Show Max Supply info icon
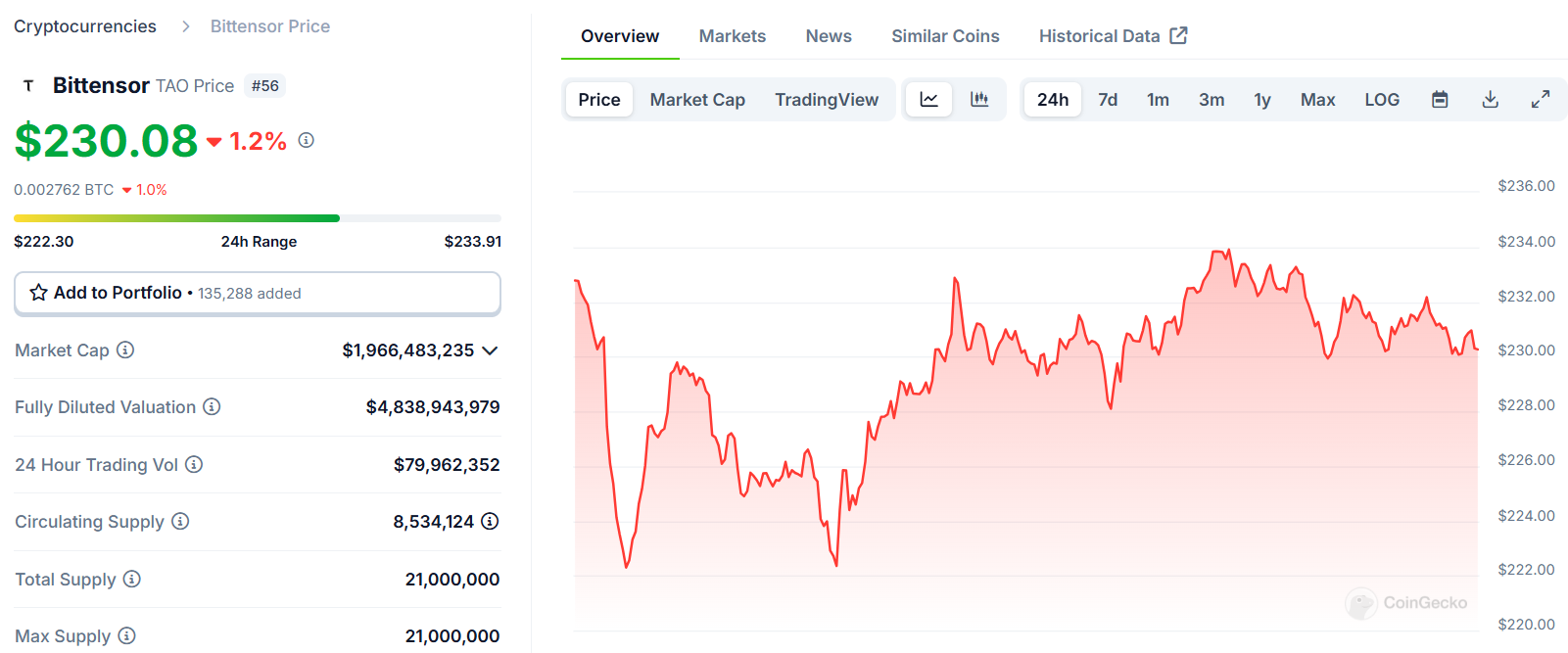This screenshot has height=653, width=1568. pos(126,635)
